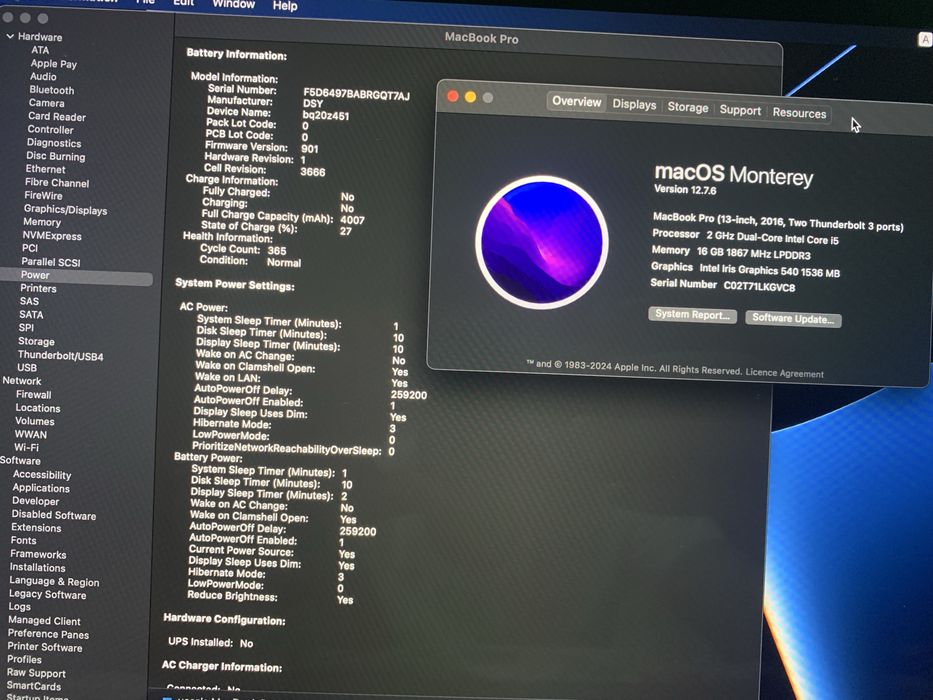Viewport: 933px width, 700px height.
Task: Open PCI hardware entry
Action: point(30,248)
